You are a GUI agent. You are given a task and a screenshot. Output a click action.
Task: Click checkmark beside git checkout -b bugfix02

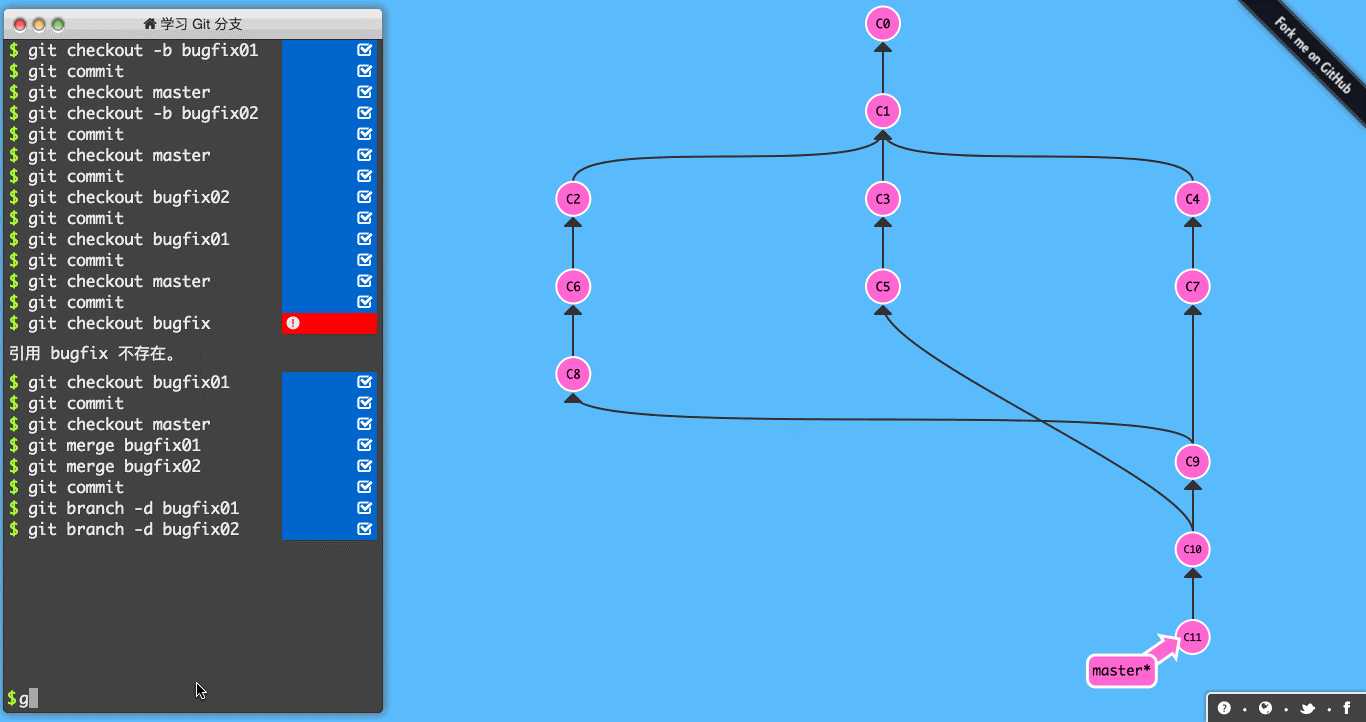coord(364,113)
